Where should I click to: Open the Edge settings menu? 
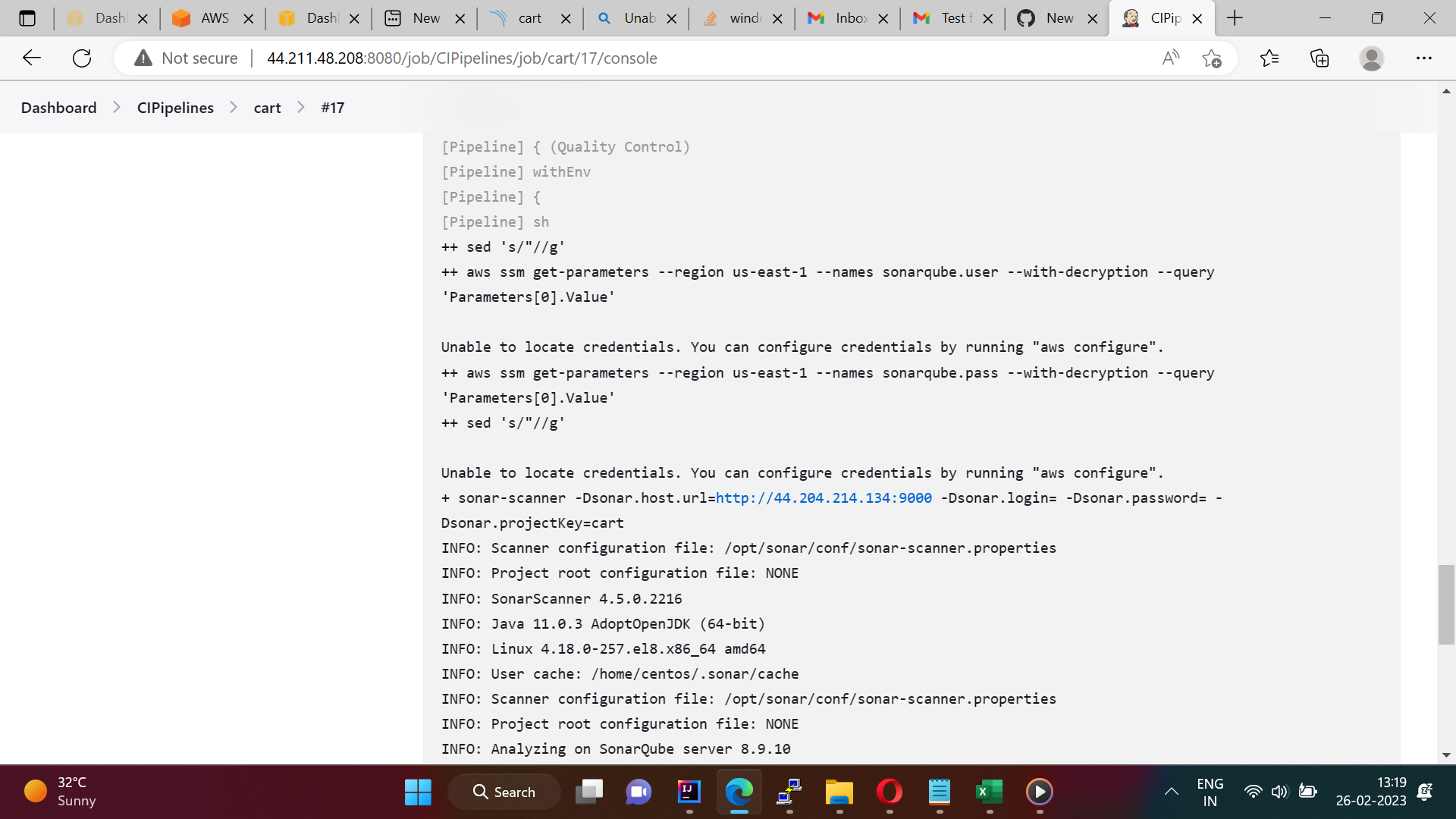(1424, 58)
